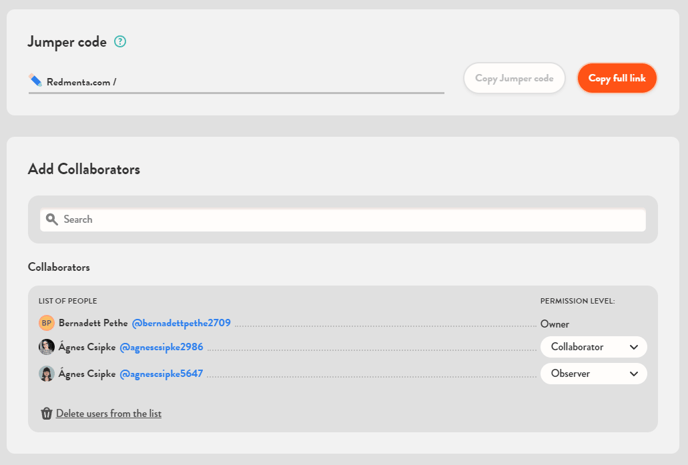Click the Owner permission label

(554, 324)
